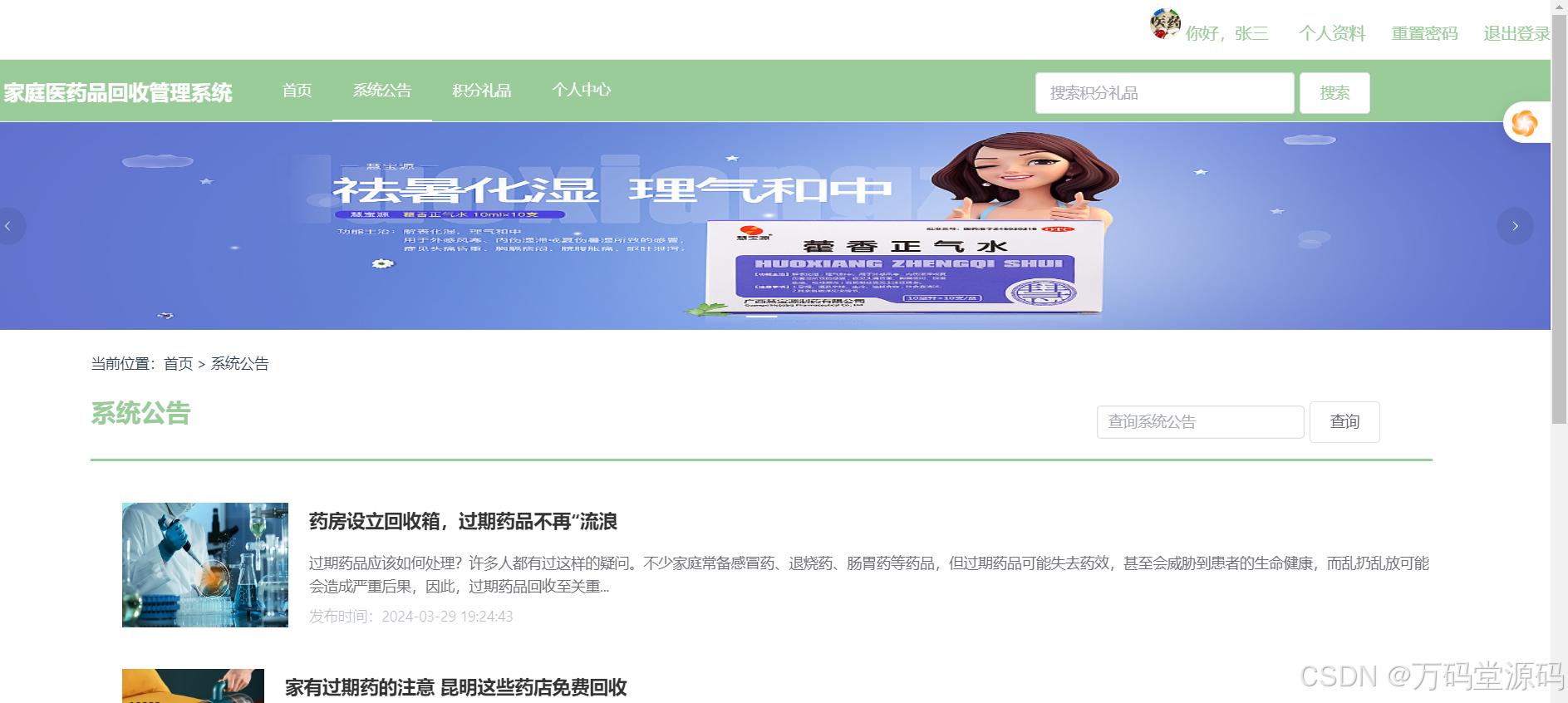Click publish time 2024-03-29 19:24:43
Screen dimensions: 1568x703
pos(447,617)
